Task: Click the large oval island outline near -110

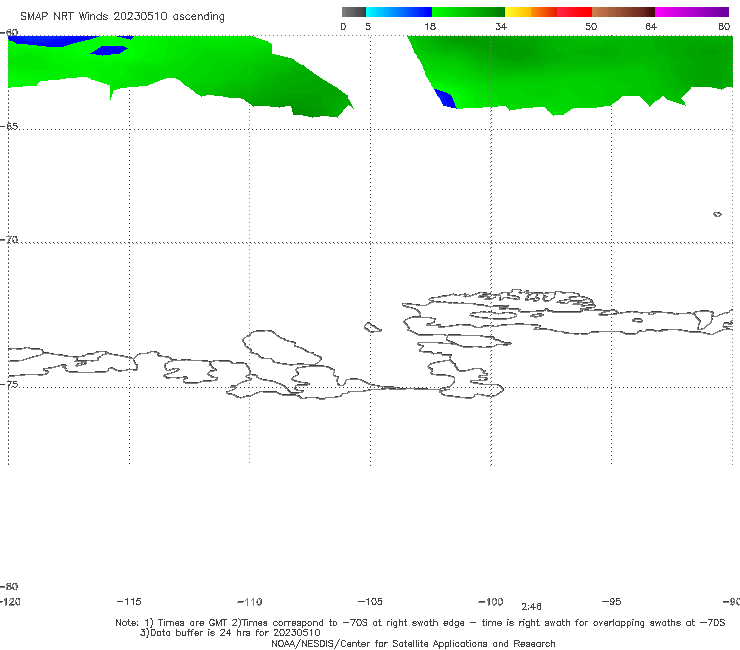Action: tap(282, 348)
